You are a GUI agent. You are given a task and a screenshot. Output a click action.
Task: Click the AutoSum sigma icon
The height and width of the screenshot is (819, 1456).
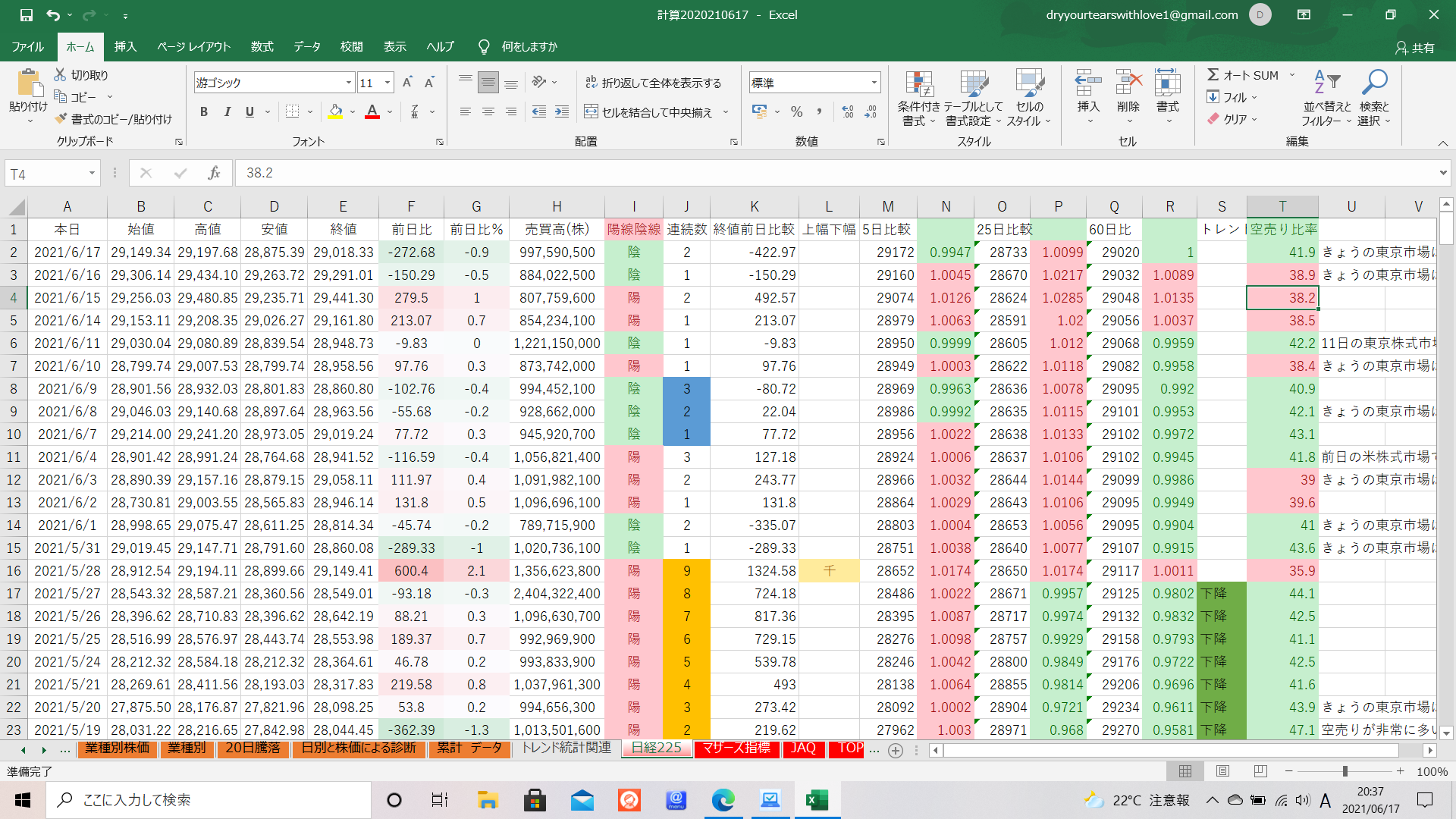coord(1213,75)
